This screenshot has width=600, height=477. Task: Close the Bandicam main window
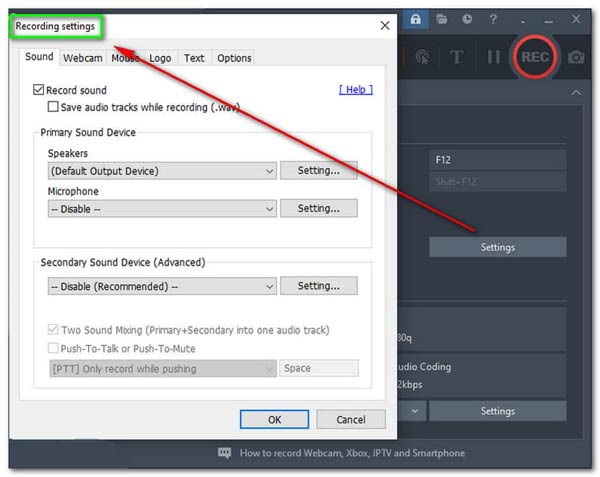576,19
